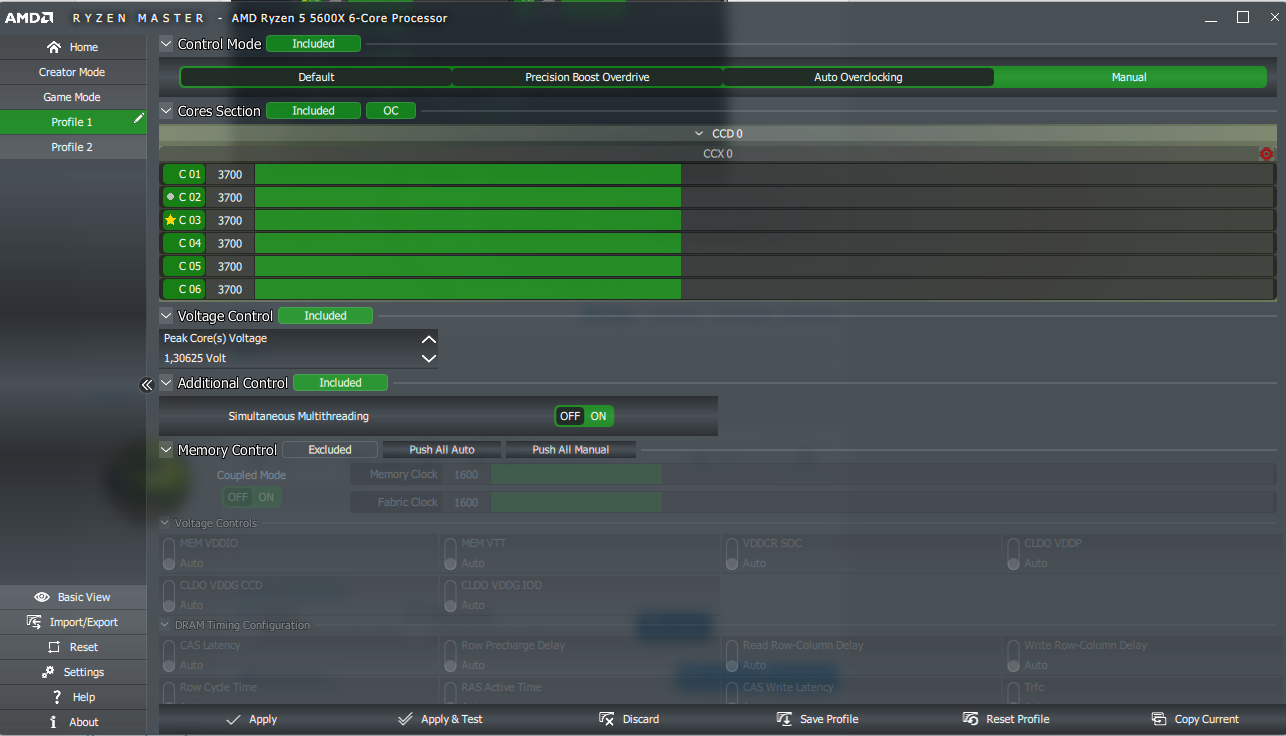Open Game Mode
Image resolution: width=1286 pixels, height=736 pixels.
click(x=73, y=97)
